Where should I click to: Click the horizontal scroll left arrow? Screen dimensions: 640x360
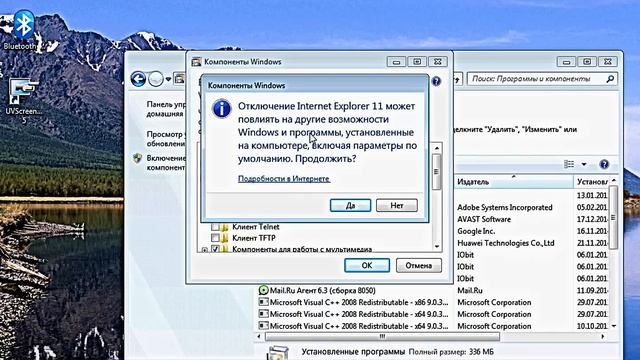click(259, 336)
